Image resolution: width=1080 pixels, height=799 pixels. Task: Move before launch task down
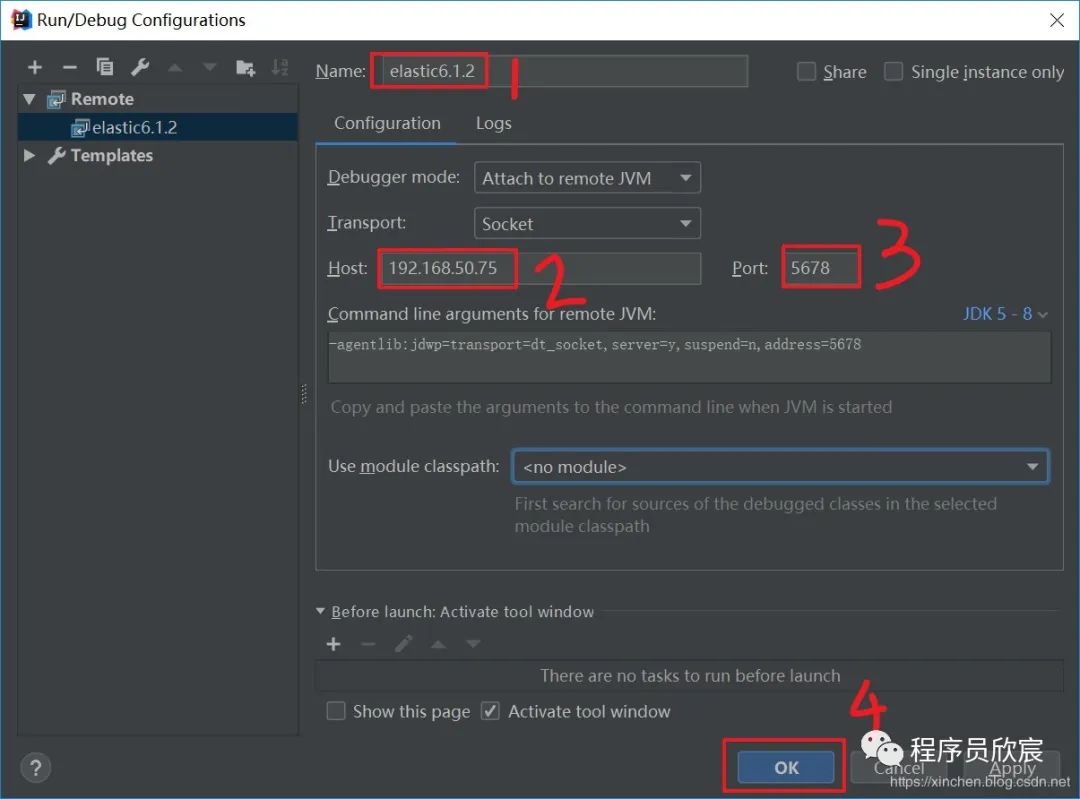click(473, 644)
